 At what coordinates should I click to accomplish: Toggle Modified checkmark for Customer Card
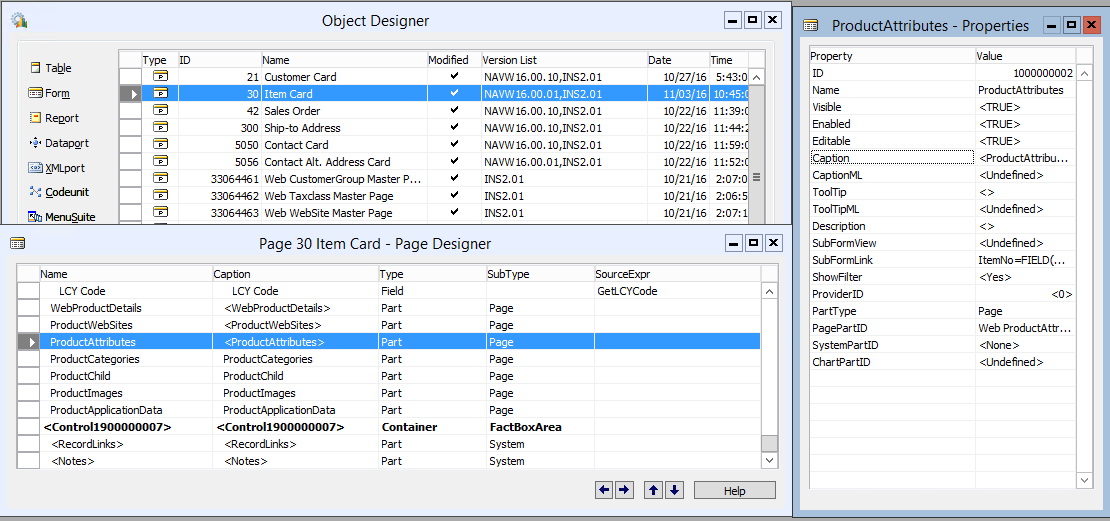[454, 77]
